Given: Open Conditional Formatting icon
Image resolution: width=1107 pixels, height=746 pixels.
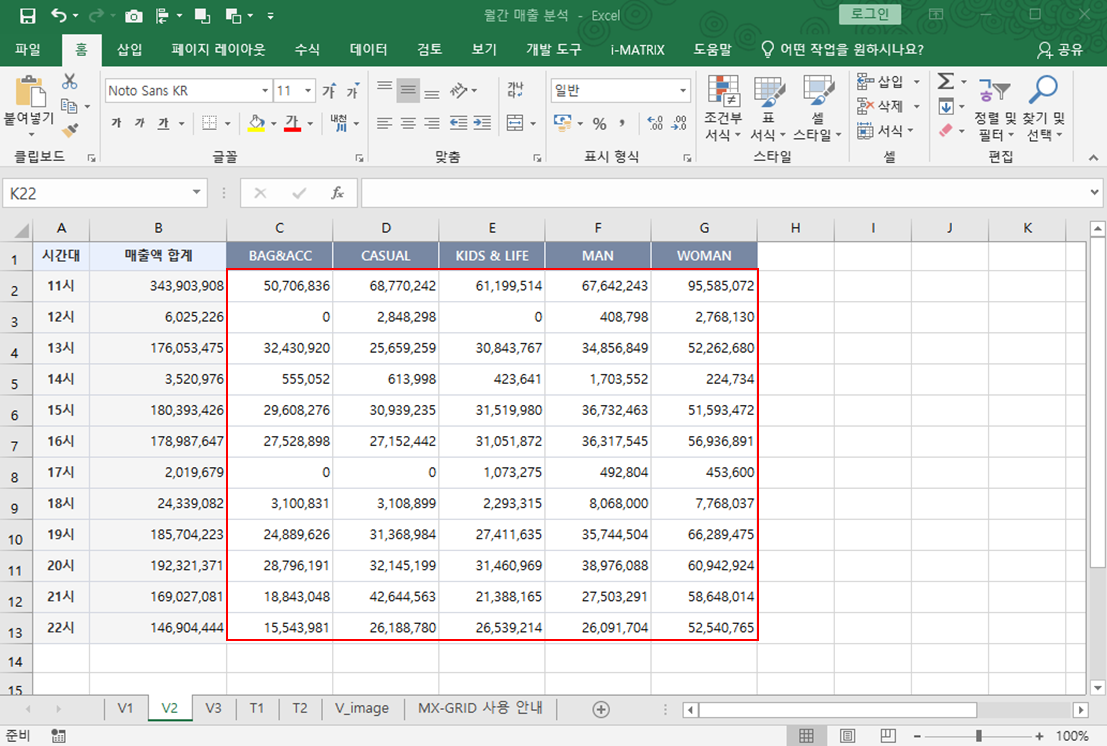Looking at the screenshot, I should pyautogui.click(x=723, y=92).
